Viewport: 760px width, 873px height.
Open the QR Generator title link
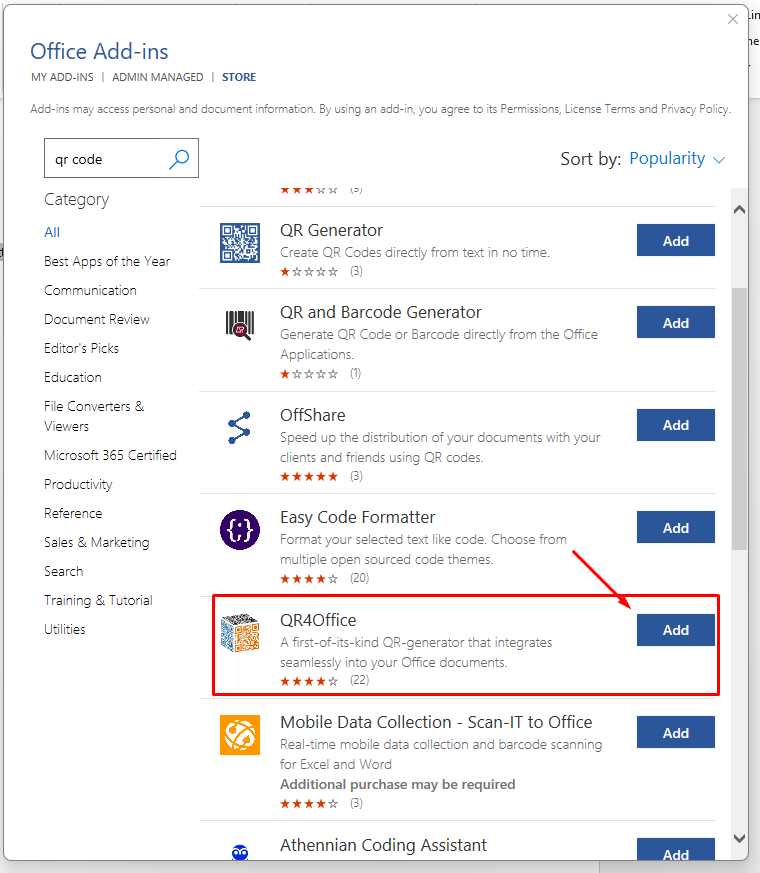click(x=331, y=230)
